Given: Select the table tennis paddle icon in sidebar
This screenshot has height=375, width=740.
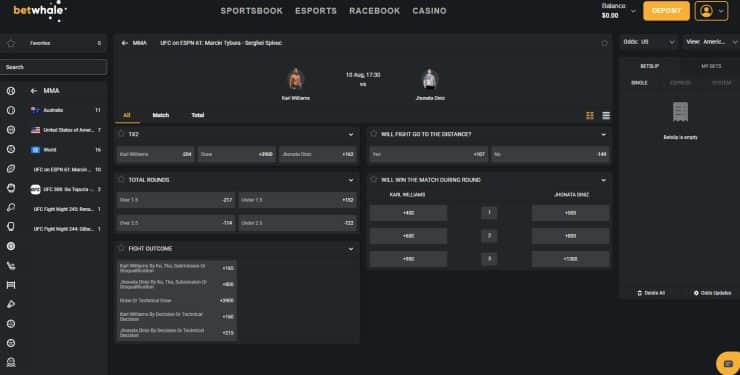Looking at the screenshot, I should click(11, 208).
